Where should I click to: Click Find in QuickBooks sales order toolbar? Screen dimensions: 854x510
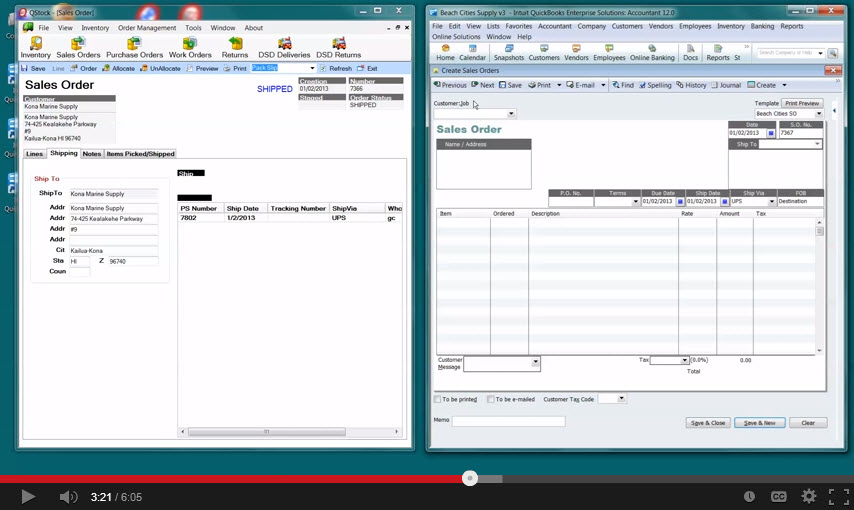click(x=623, y=85)
